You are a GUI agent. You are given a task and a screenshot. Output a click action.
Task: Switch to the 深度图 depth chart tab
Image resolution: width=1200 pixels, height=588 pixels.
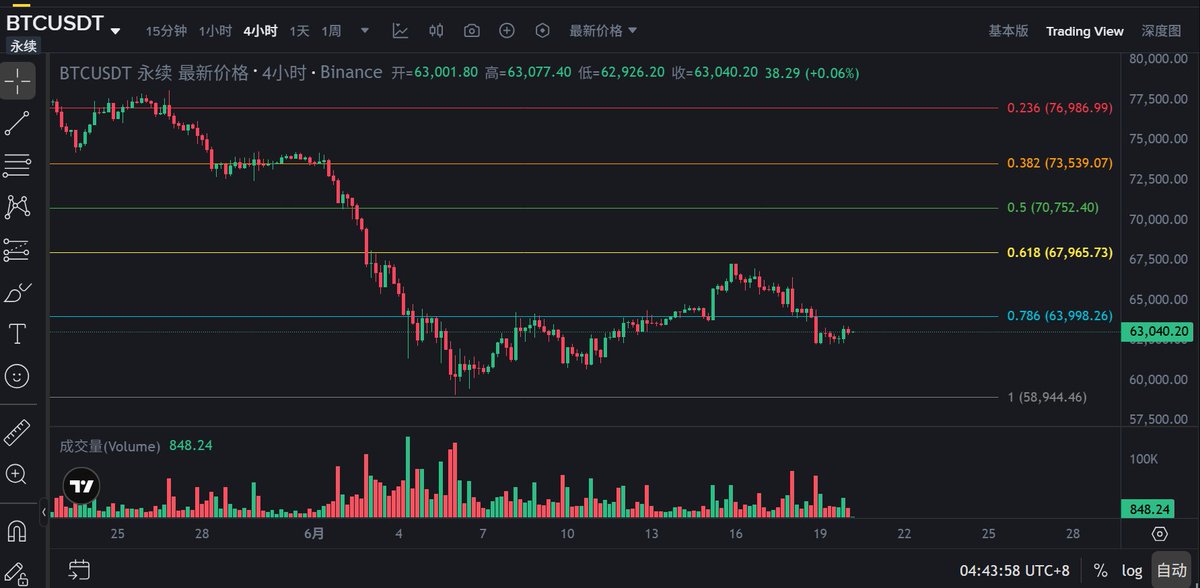(1161, 31)
